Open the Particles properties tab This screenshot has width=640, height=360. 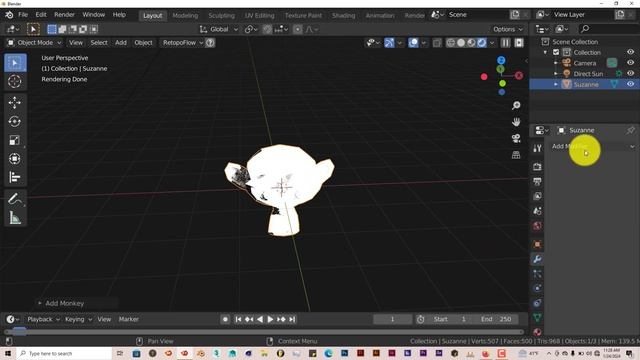click(538, 274)
